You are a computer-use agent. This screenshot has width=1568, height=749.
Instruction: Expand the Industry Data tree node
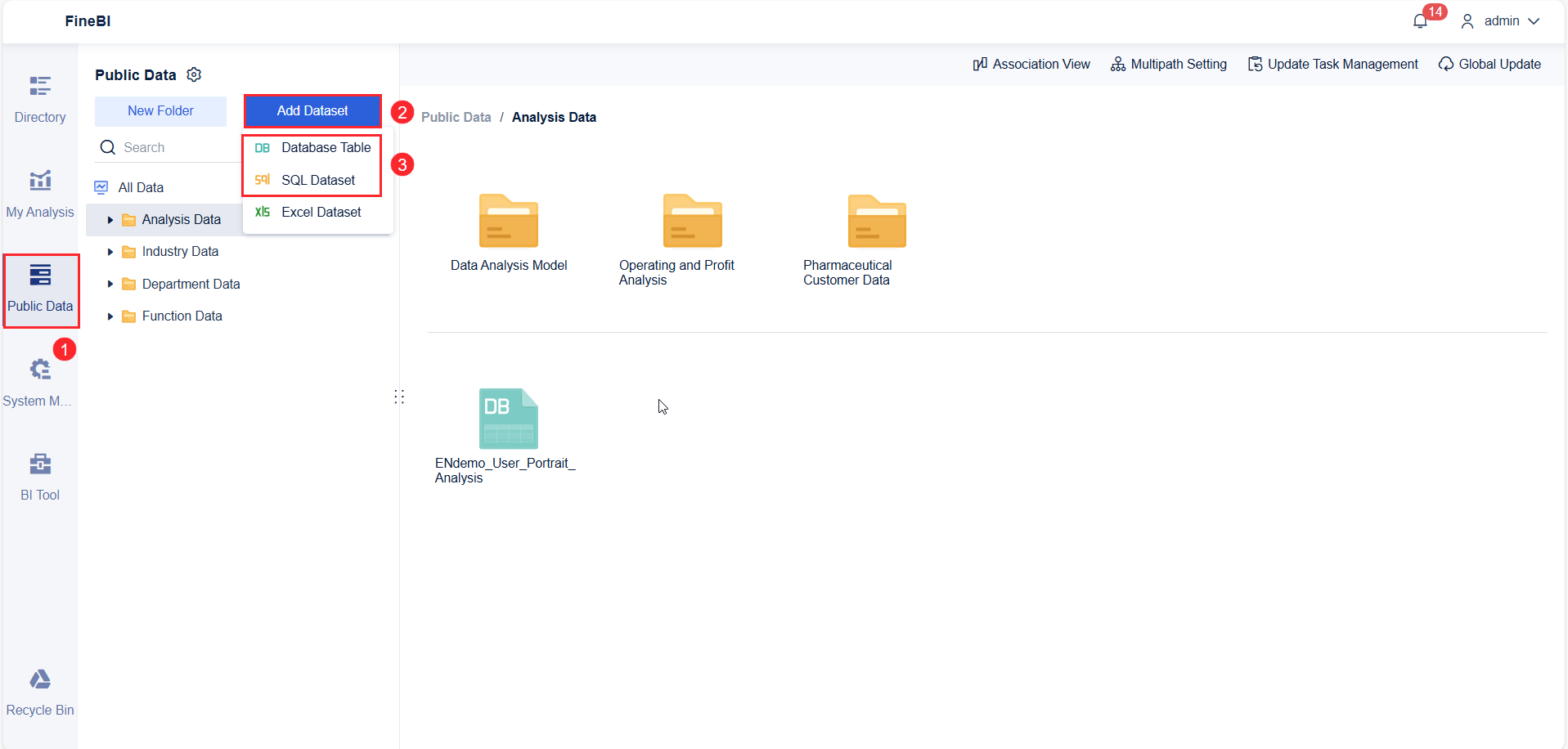point(110,252)
